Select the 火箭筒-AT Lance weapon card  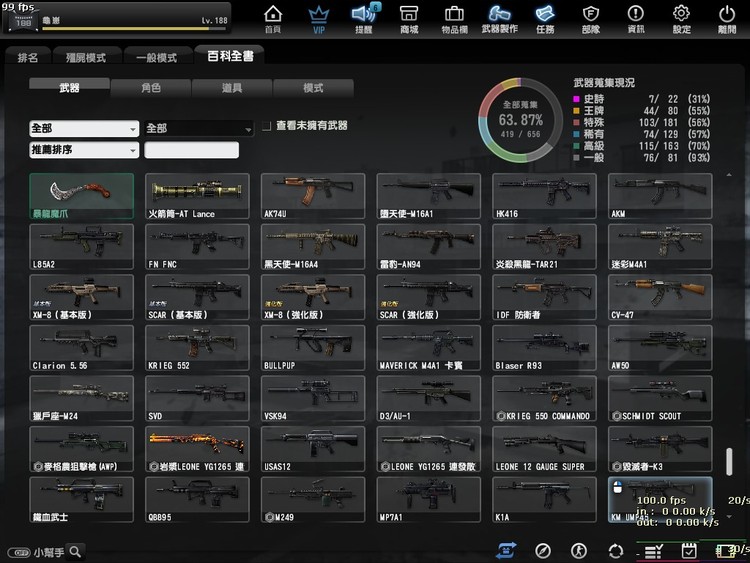(198, 196)
